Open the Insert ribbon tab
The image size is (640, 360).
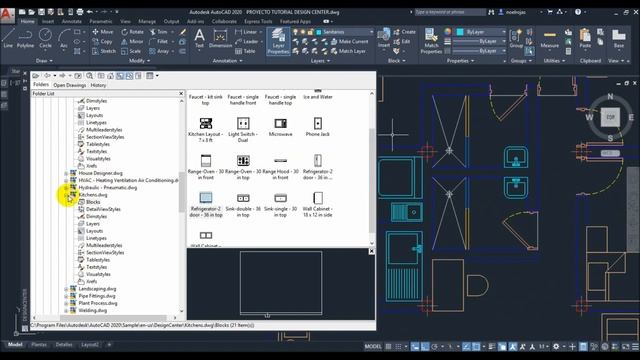(48, 21)
